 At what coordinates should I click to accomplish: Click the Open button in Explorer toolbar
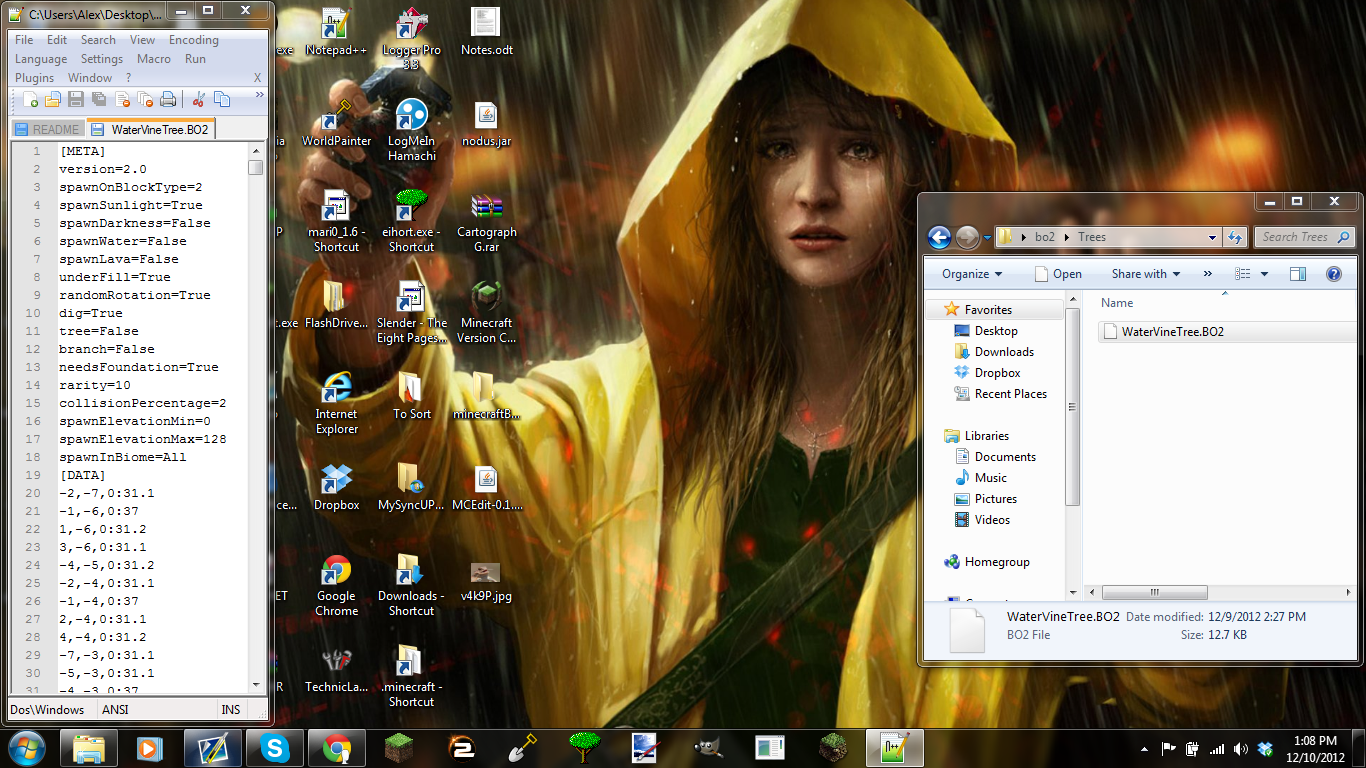pyautogui.click(x=1058, y=274)
